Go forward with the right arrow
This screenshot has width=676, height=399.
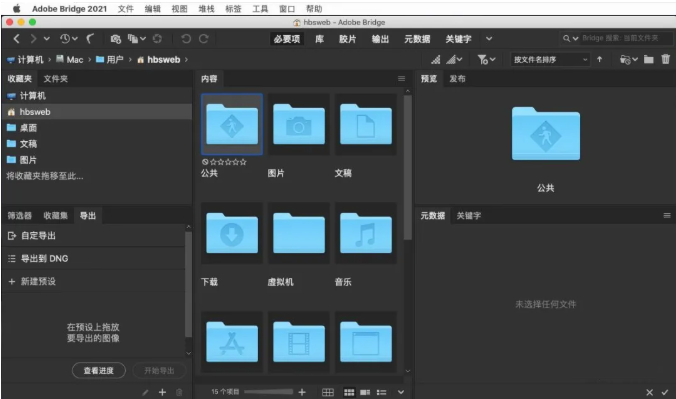click(x=33, y=39)
